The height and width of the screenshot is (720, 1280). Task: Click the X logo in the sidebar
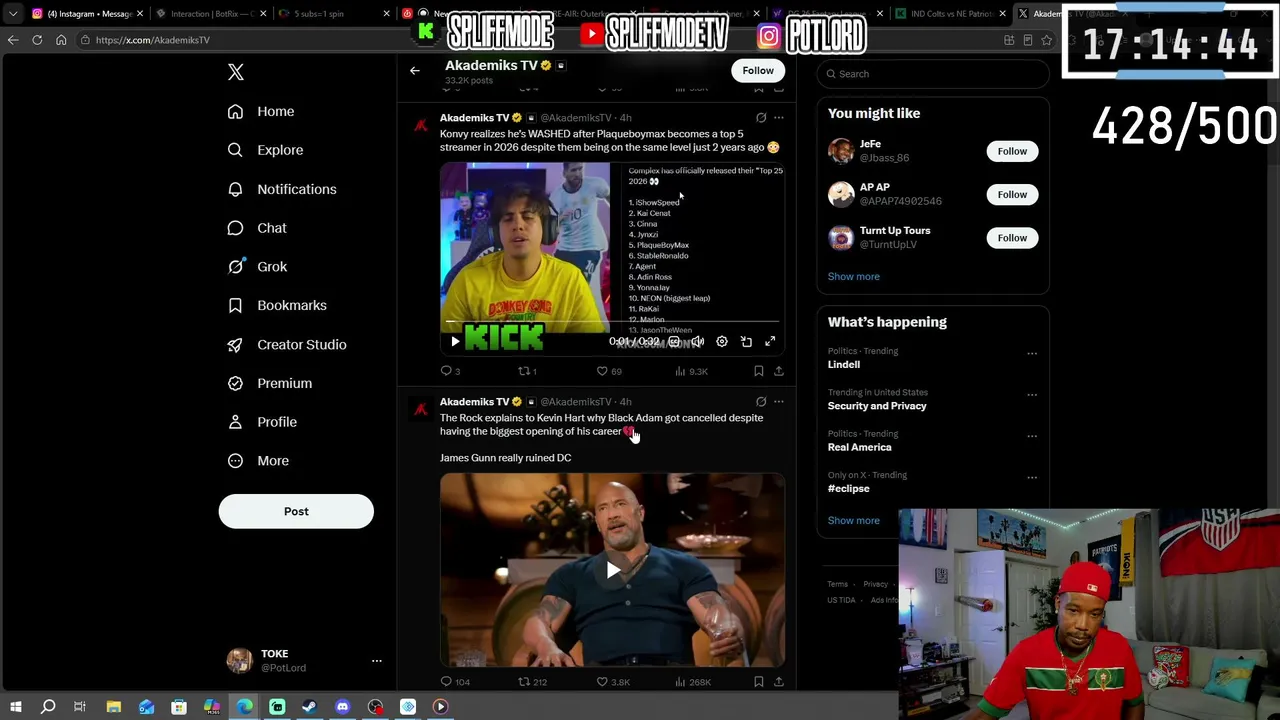click(x=236, y=72)
